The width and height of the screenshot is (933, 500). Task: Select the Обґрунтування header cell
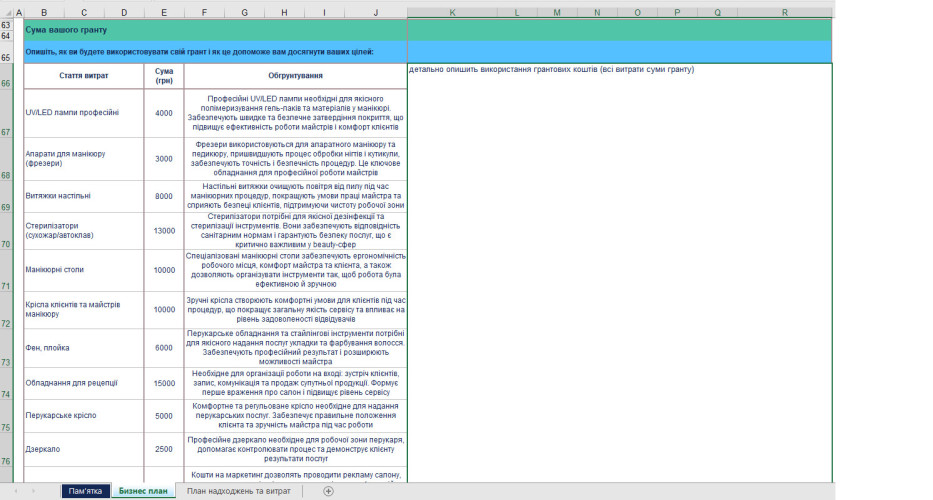coord(295,75)
